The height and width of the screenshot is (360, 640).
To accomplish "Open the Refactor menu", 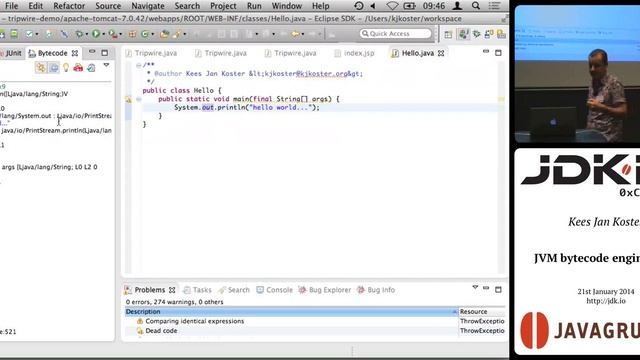I will click(69, 6).
